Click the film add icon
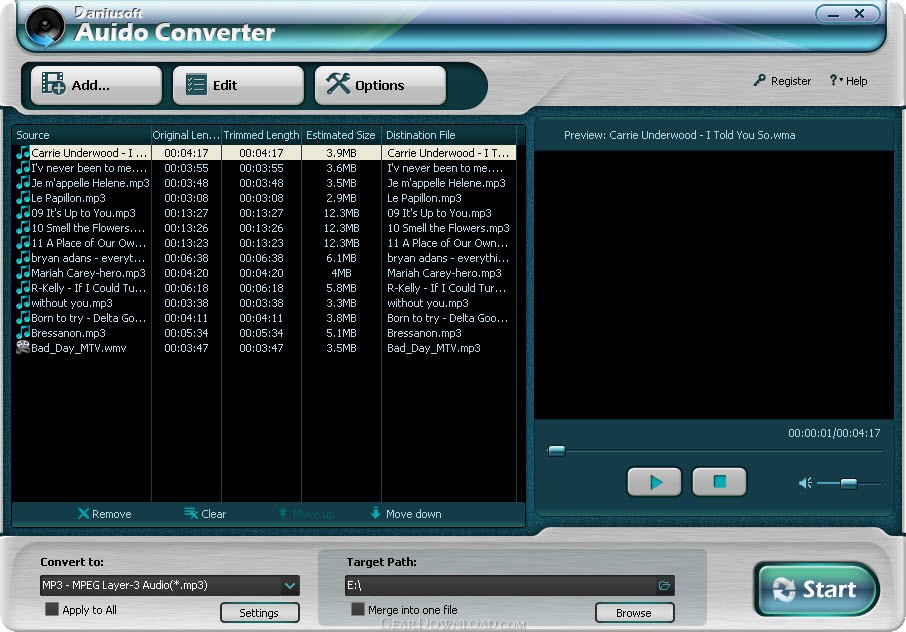 (53, 84)
